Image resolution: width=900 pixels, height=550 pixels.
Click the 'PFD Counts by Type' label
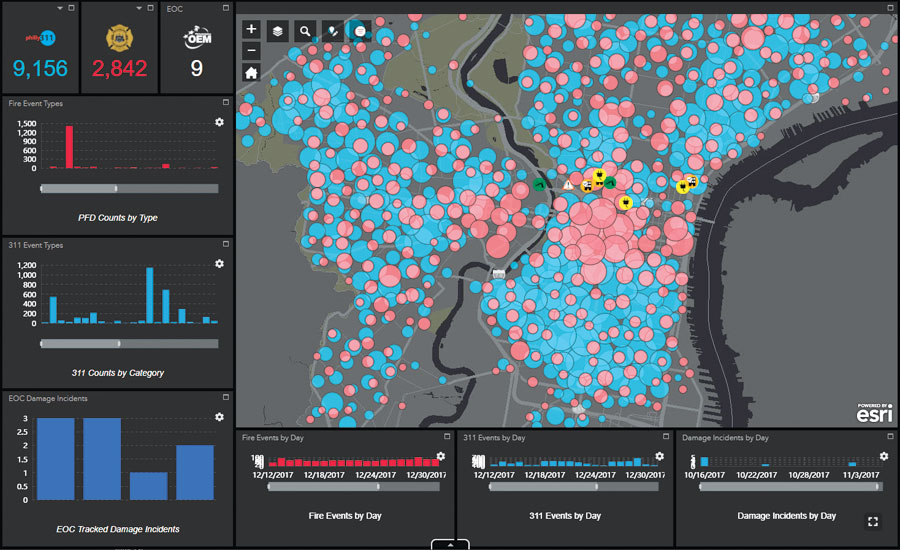[x=118, y=218]
